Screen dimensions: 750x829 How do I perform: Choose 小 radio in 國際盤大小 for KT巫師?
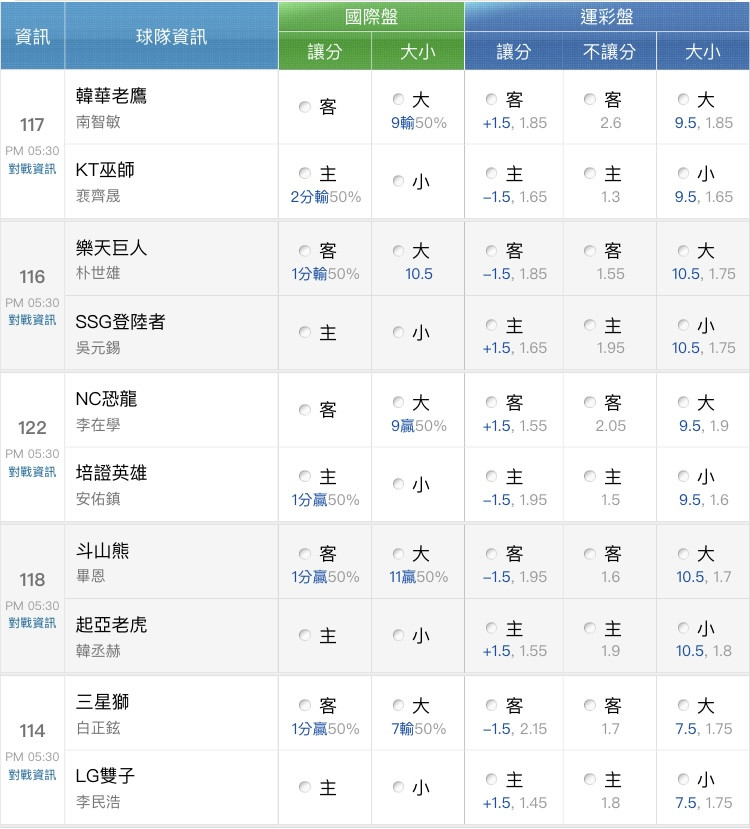(x=399, y=181)
